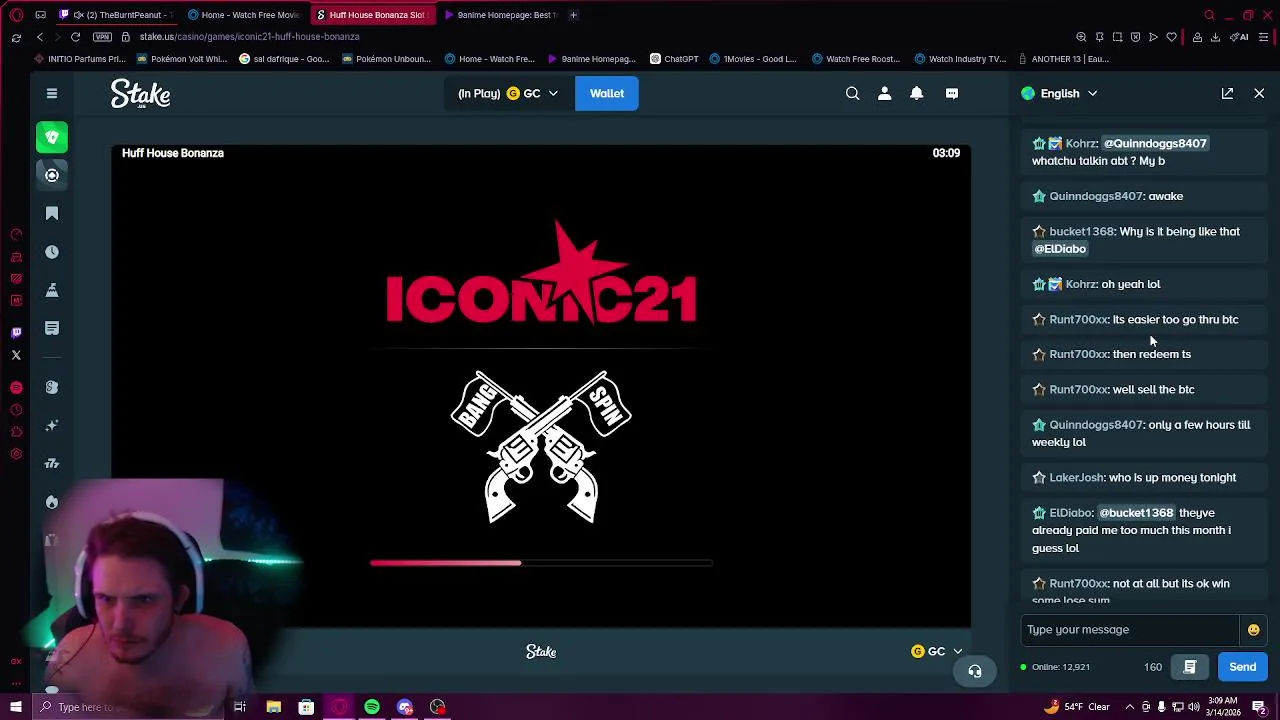Open Recent clock icon in Stake sidebar

pos(52,252)
